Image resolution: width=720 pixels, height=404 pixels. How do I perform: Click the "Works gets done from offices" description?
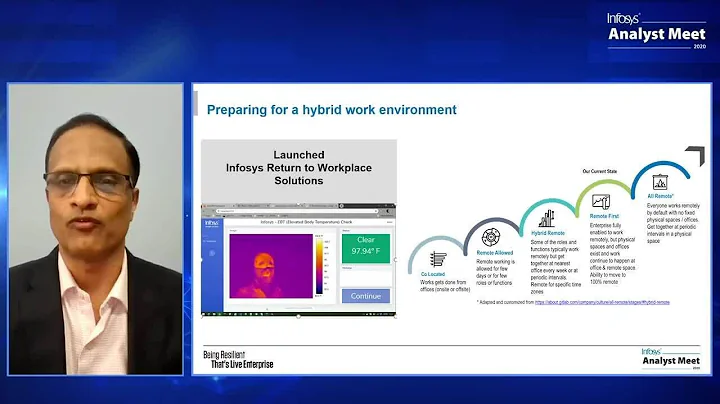(445, 286)
